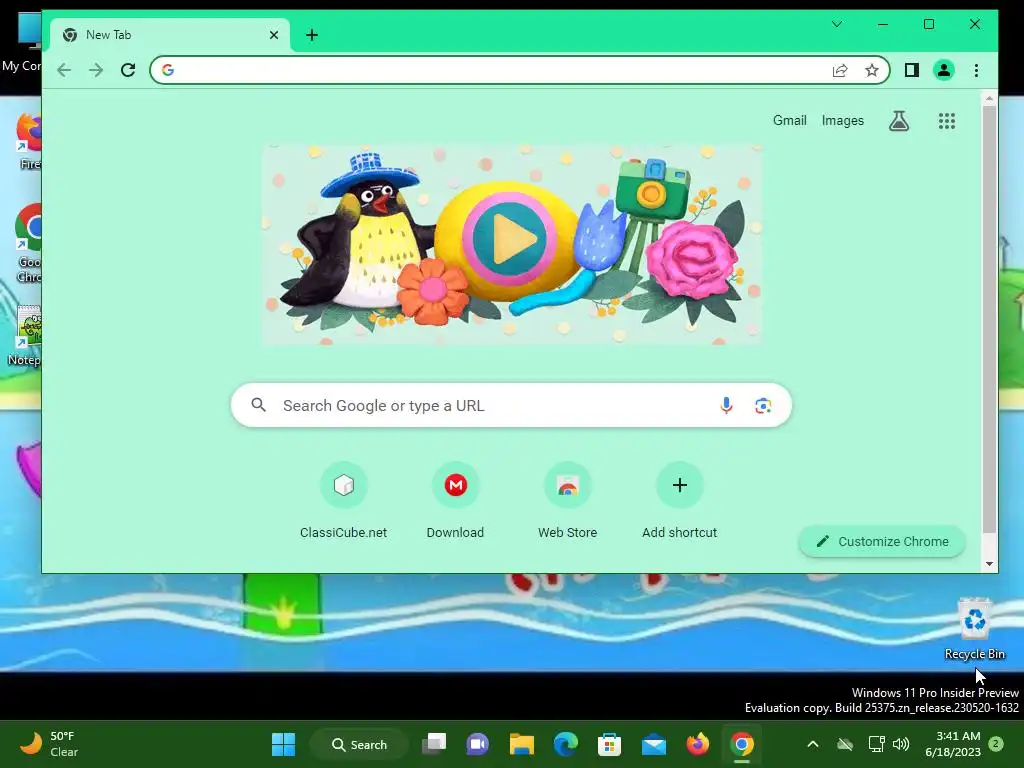
Task: Open Search Labs flask icon
Action: point(899,121)
